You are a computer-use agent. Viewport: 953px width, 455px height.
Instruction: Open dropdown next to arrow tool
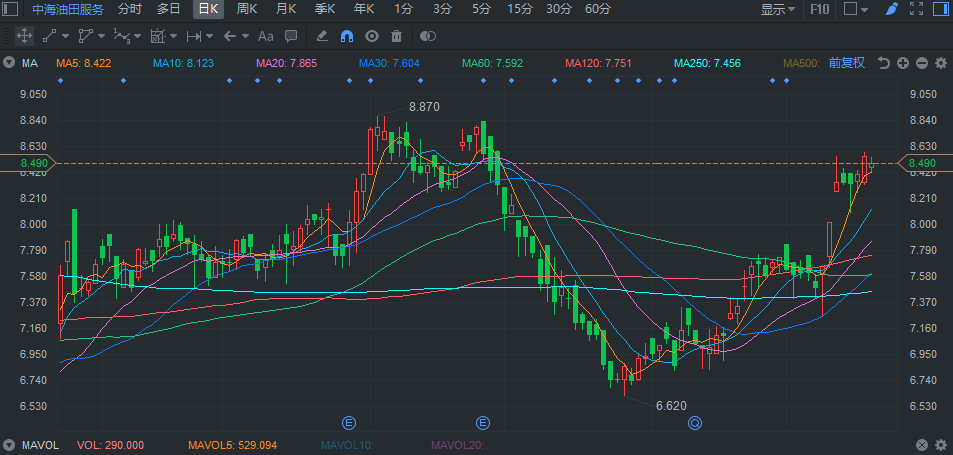246,36
